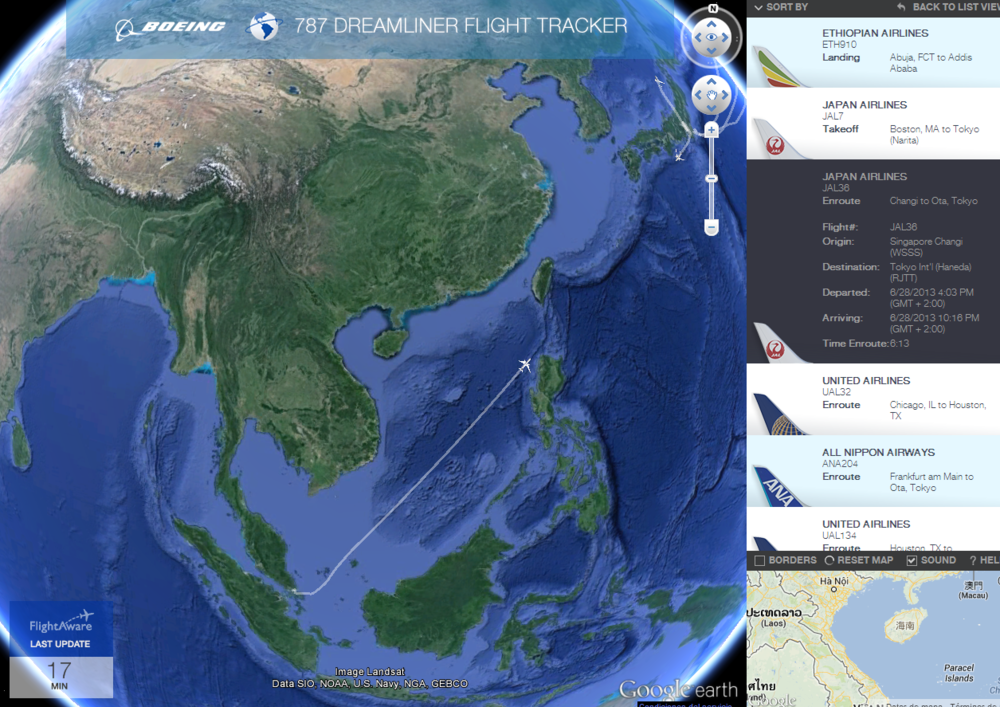Rotate view right with look control arrow
The width and height of the screenshot is (1000, 707).
(725, 38)
